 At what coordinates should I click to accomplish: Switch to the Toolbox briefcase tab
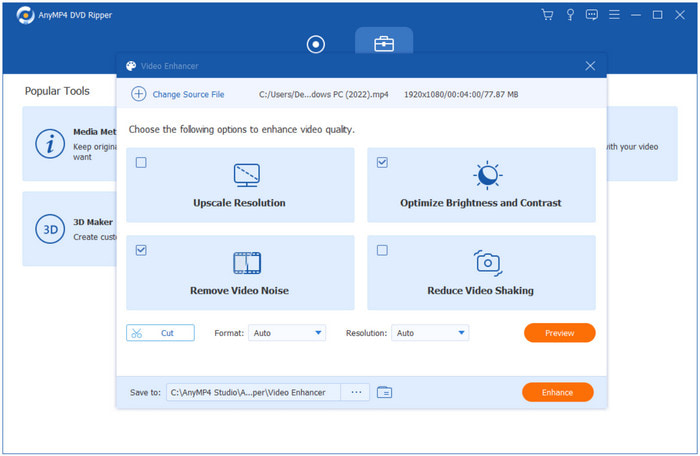coord(384,44)
